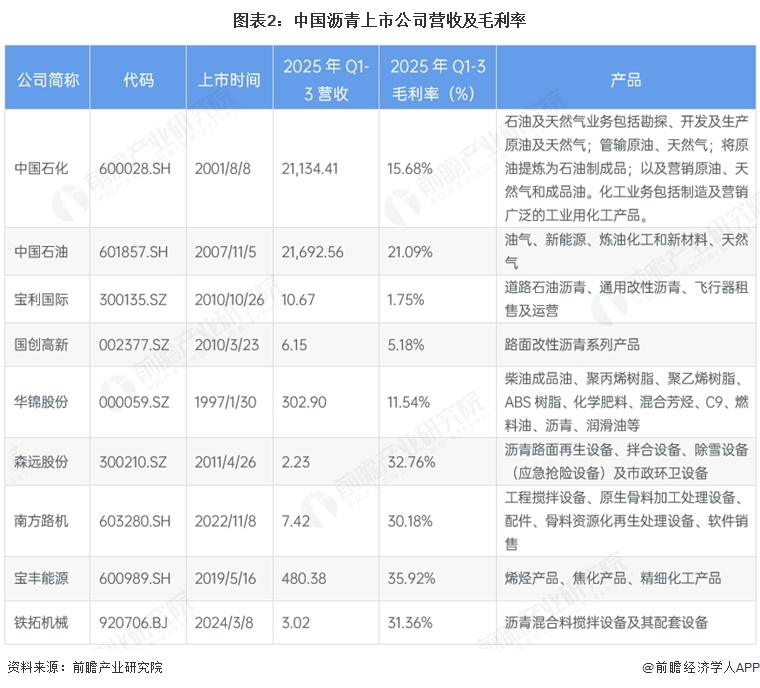Click the 2025年Q1-3毛利率(%) column header

(438, 78)
